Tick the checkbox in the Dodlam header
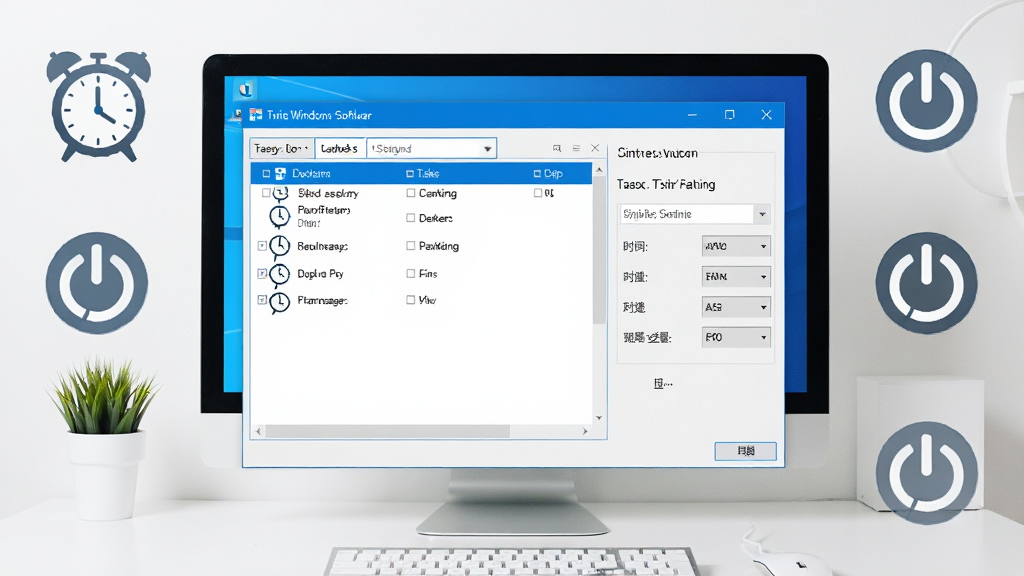The image size is (1024, 576). click(x=266, y=174)
